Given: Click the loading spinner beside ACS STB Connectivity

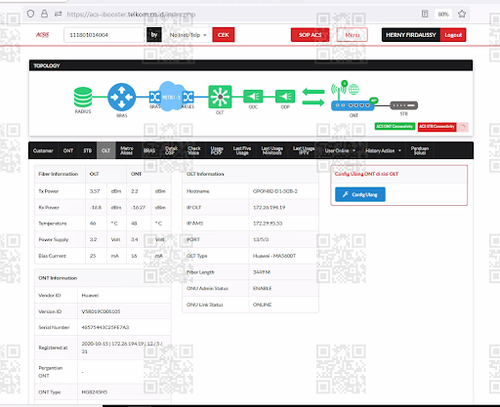Looking at the screenshot, I should tap(463, 127).
